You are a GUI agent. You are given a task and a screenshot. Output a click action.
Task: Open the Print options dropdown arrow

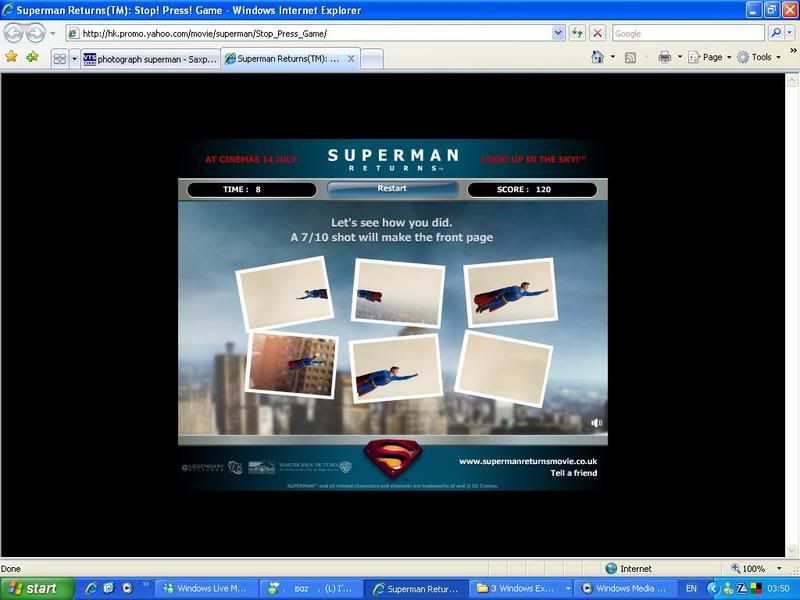[680, 57]
